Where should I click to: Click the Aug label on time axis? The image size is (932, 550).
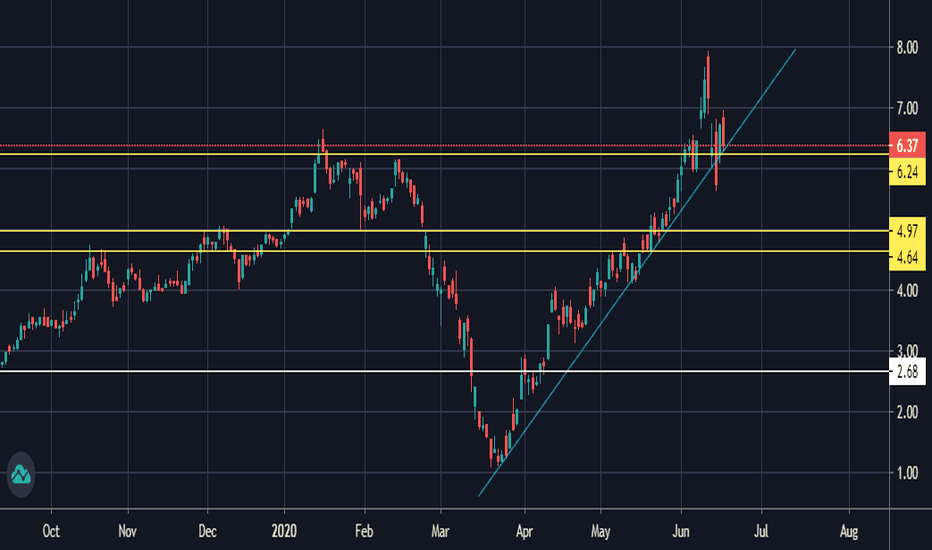pos(849,531)
